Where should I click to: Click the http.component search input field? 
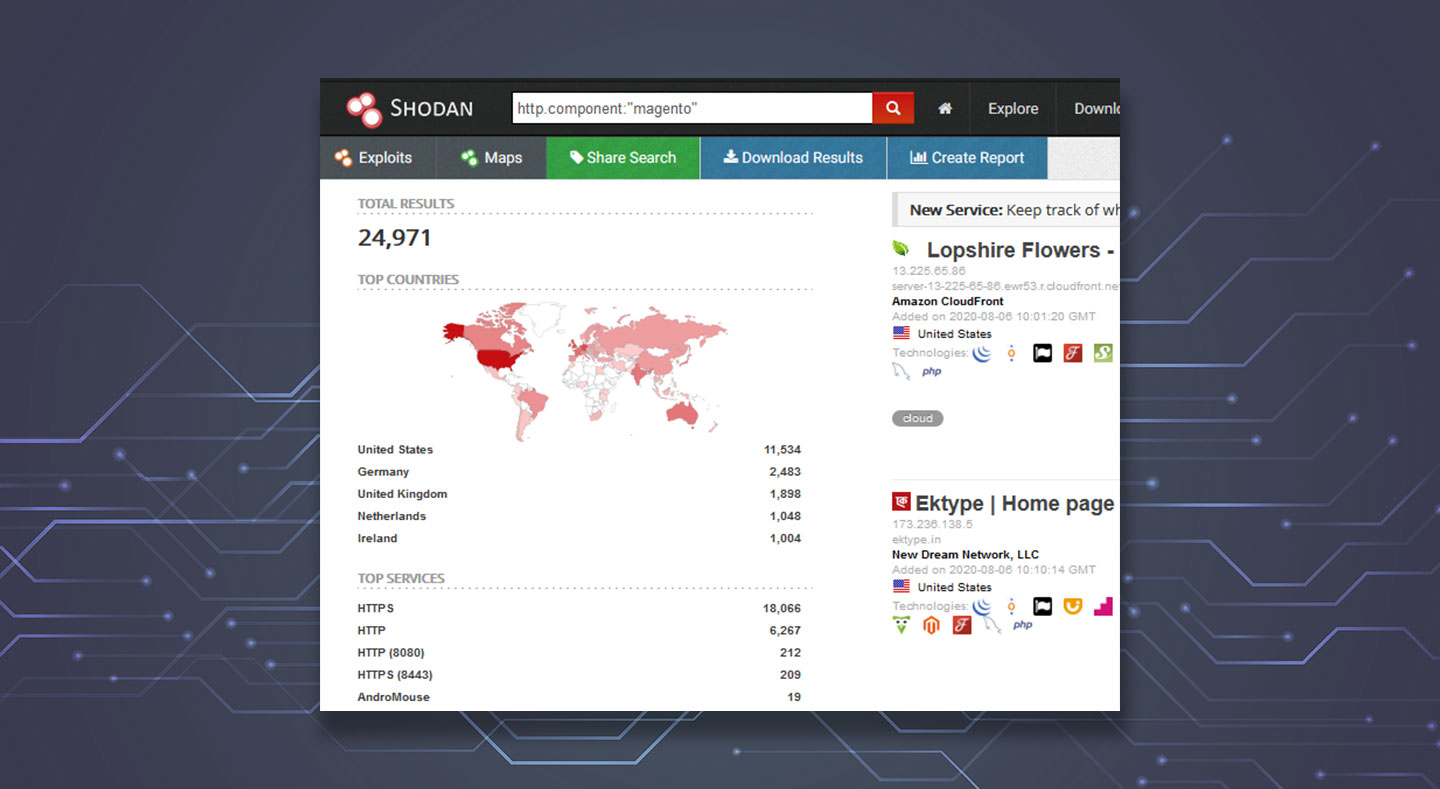692,108
